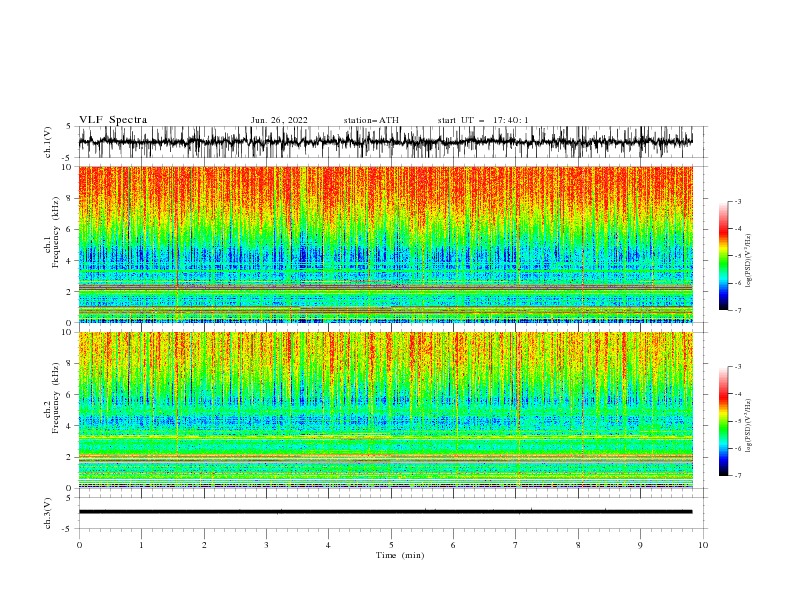Click the "3" tick on the time axis
The height and width of the screenshot is (612, 792).
(266, 545)
